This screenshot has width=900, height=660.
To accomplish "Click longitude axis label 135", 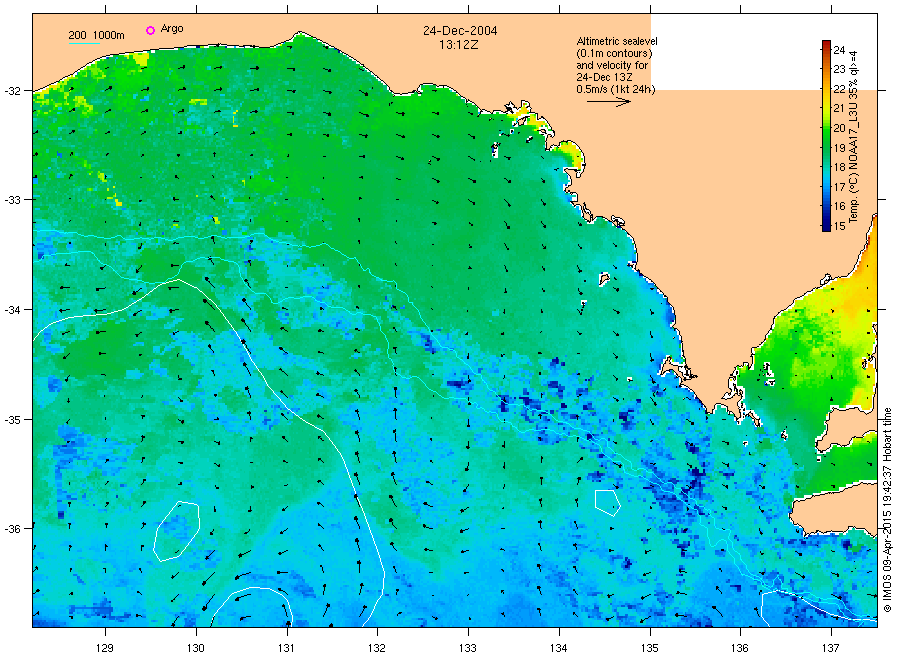I will (x=650, y=648).
